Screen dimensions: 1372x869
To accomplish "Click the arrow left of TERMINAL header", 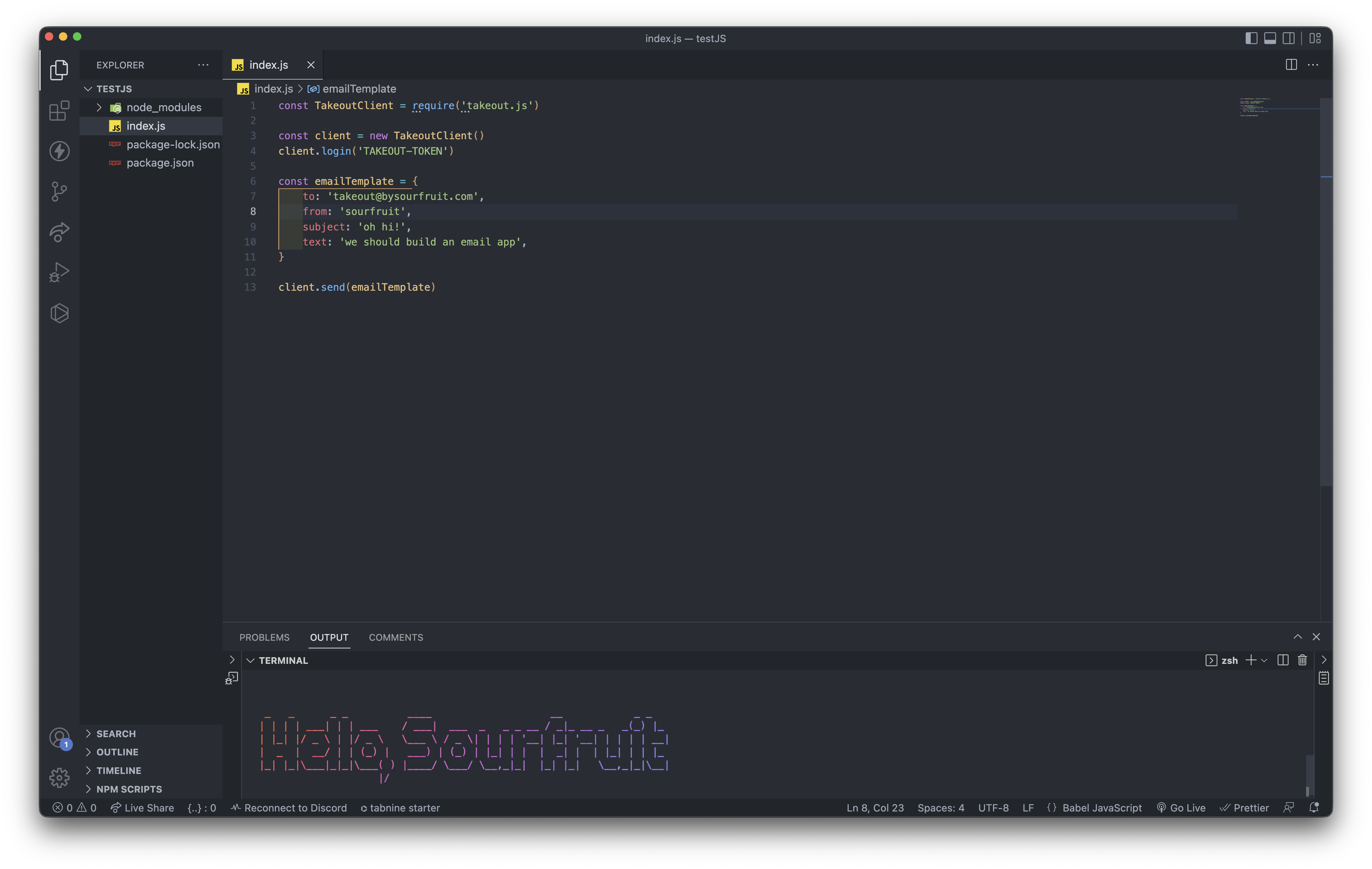I will 232,659.
